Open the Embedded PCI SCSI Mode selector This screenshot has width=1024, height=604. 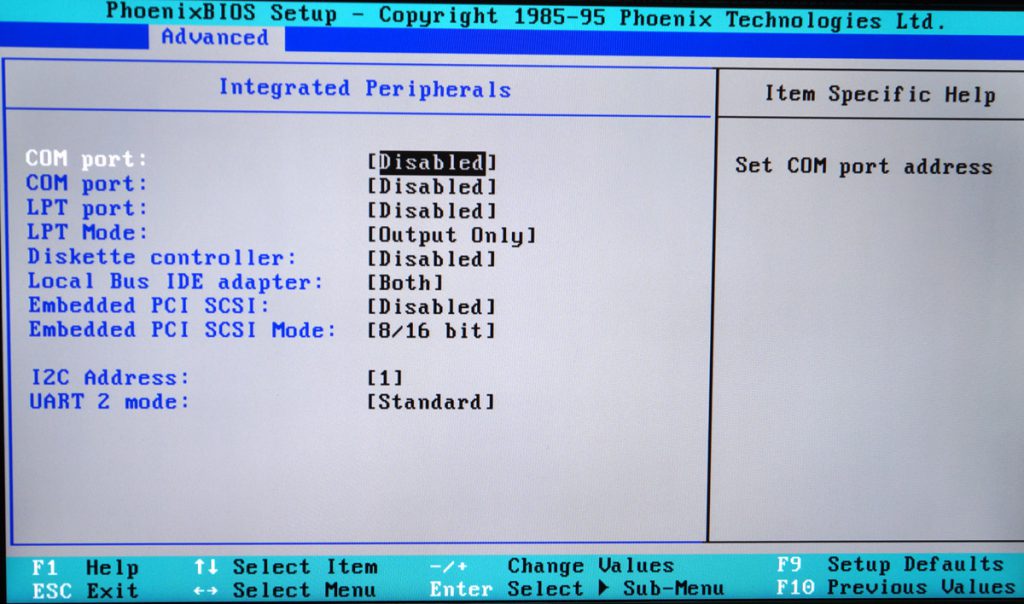[431, 330]
